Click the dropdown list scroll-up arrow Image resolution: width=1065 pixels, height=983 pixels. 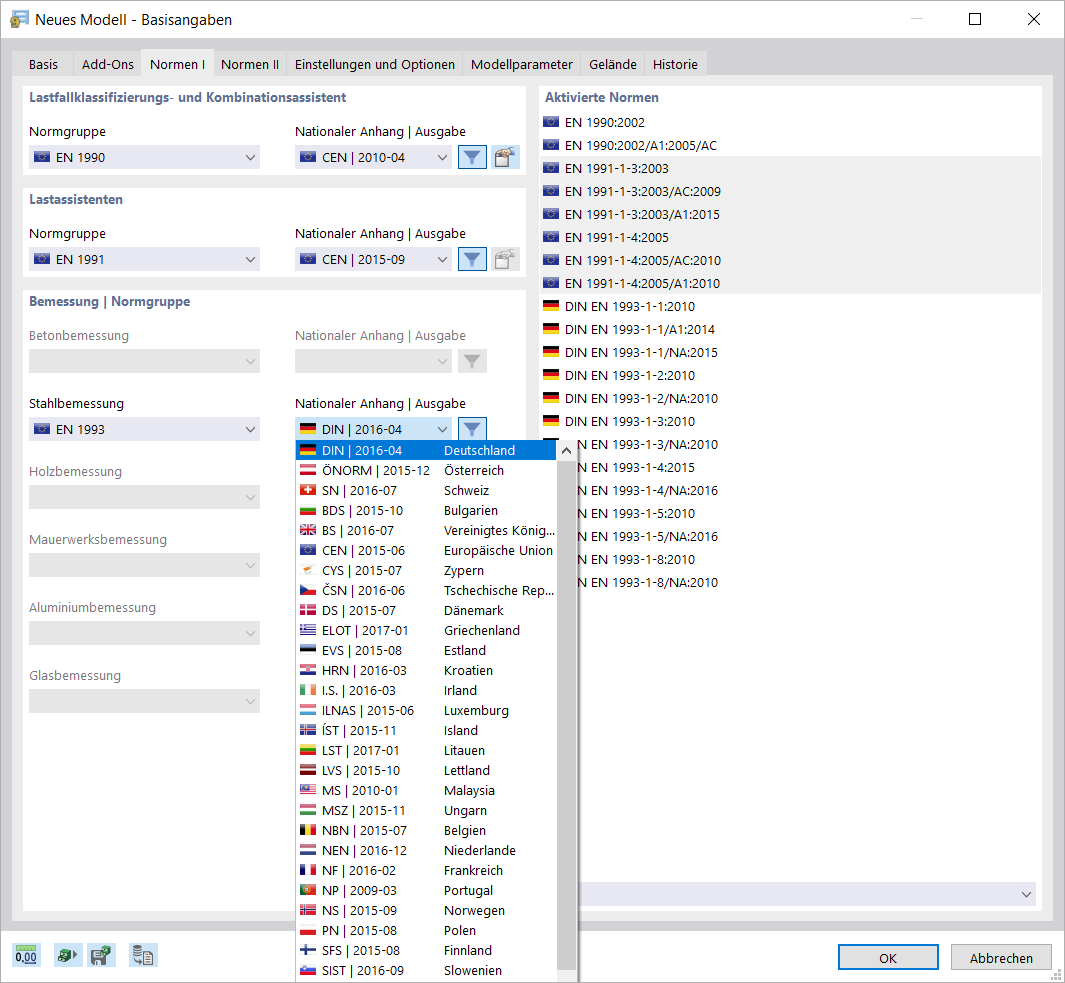coord(566,450)
